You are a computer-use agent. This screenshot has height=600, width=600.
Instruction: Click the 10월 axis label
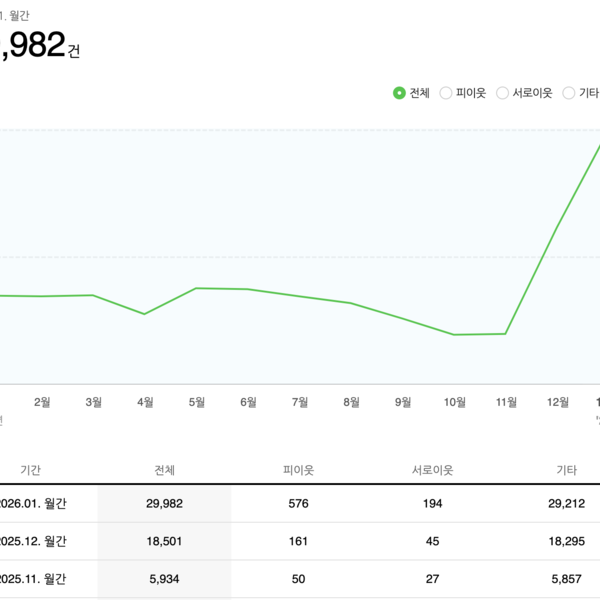pyautogui.click(x=455, y=402)
